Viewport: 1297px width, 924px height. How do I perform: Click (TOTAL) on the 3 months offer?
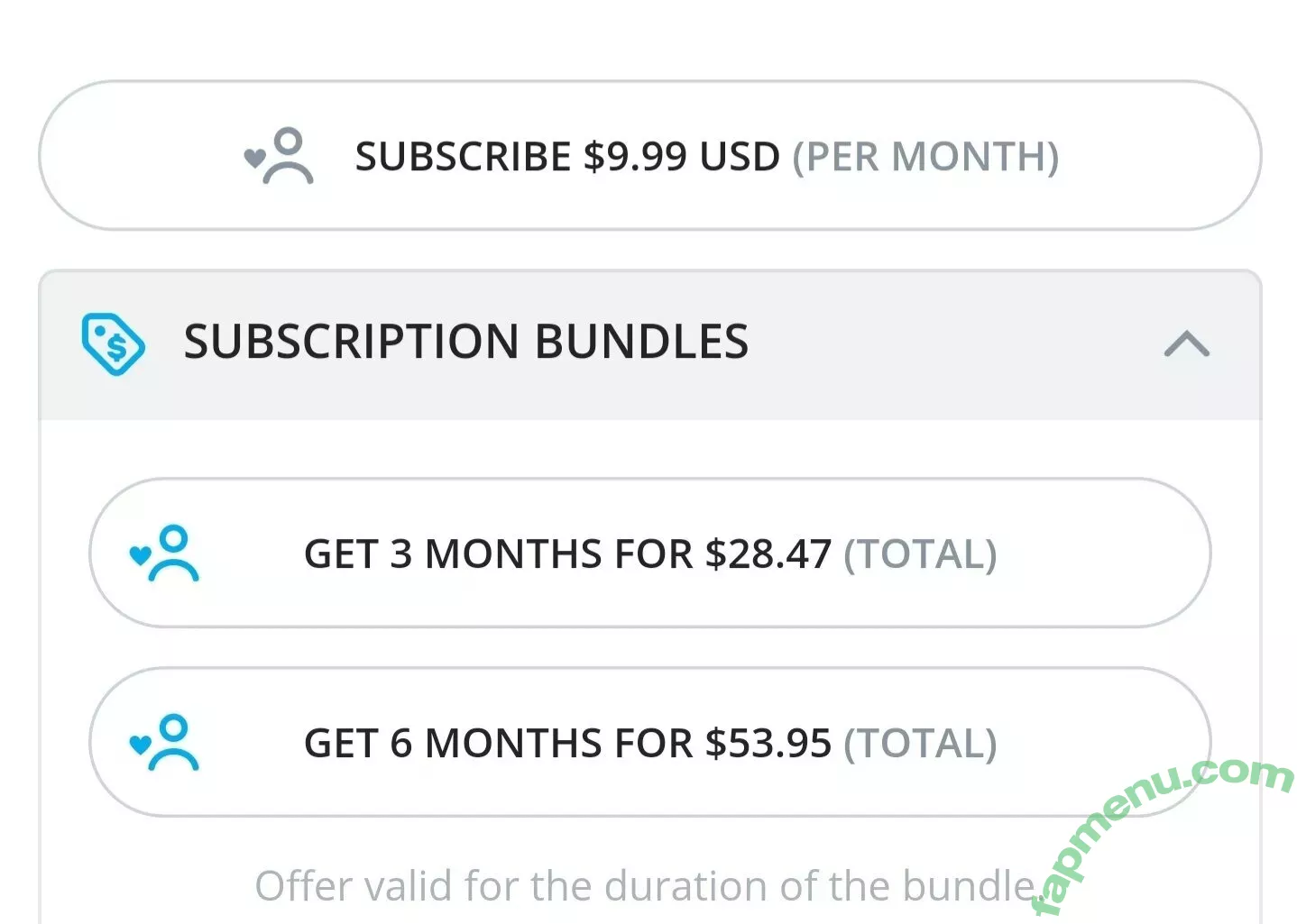point(920,554)
